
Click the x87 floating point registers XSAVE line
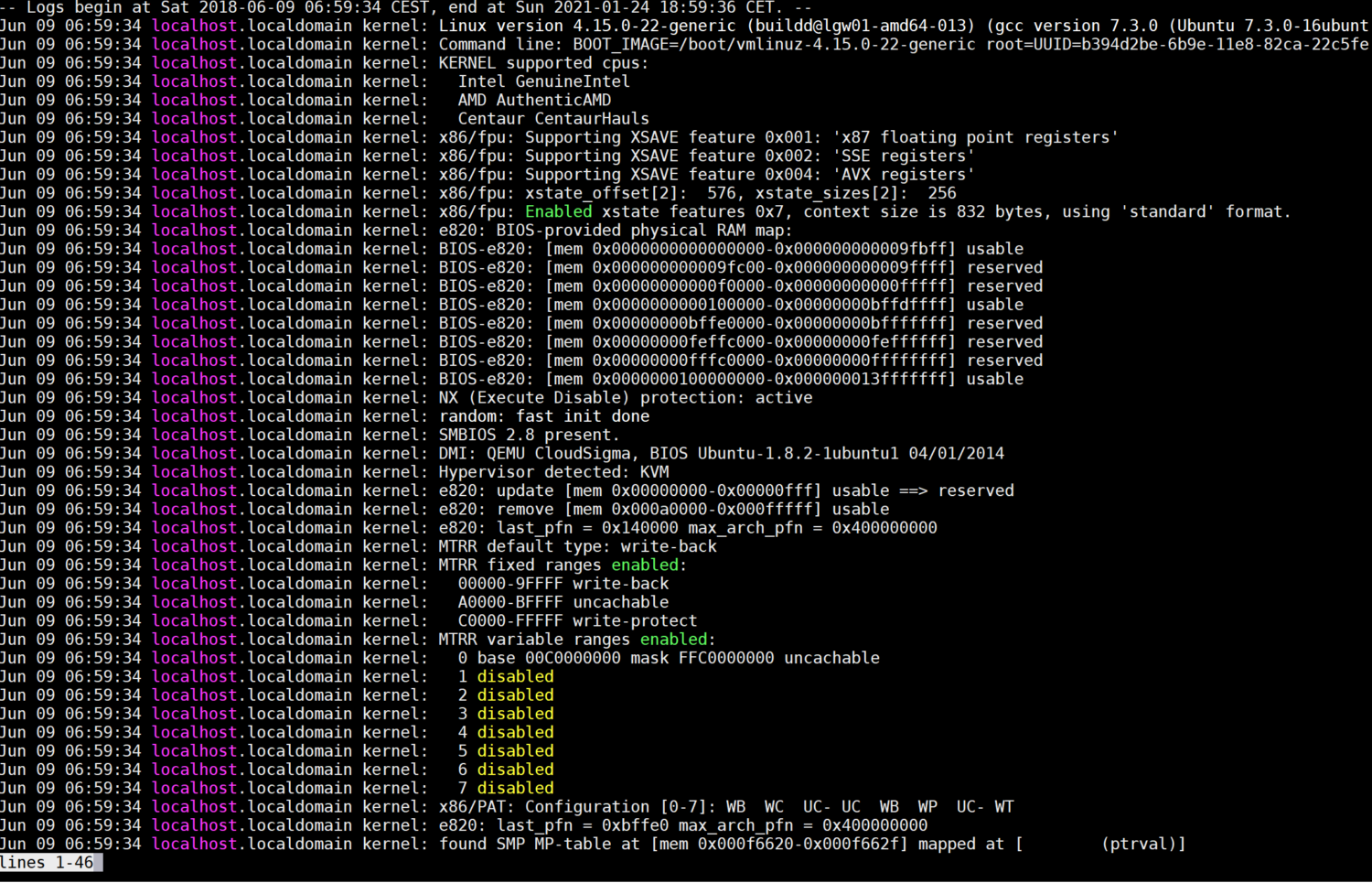(777, 137)
